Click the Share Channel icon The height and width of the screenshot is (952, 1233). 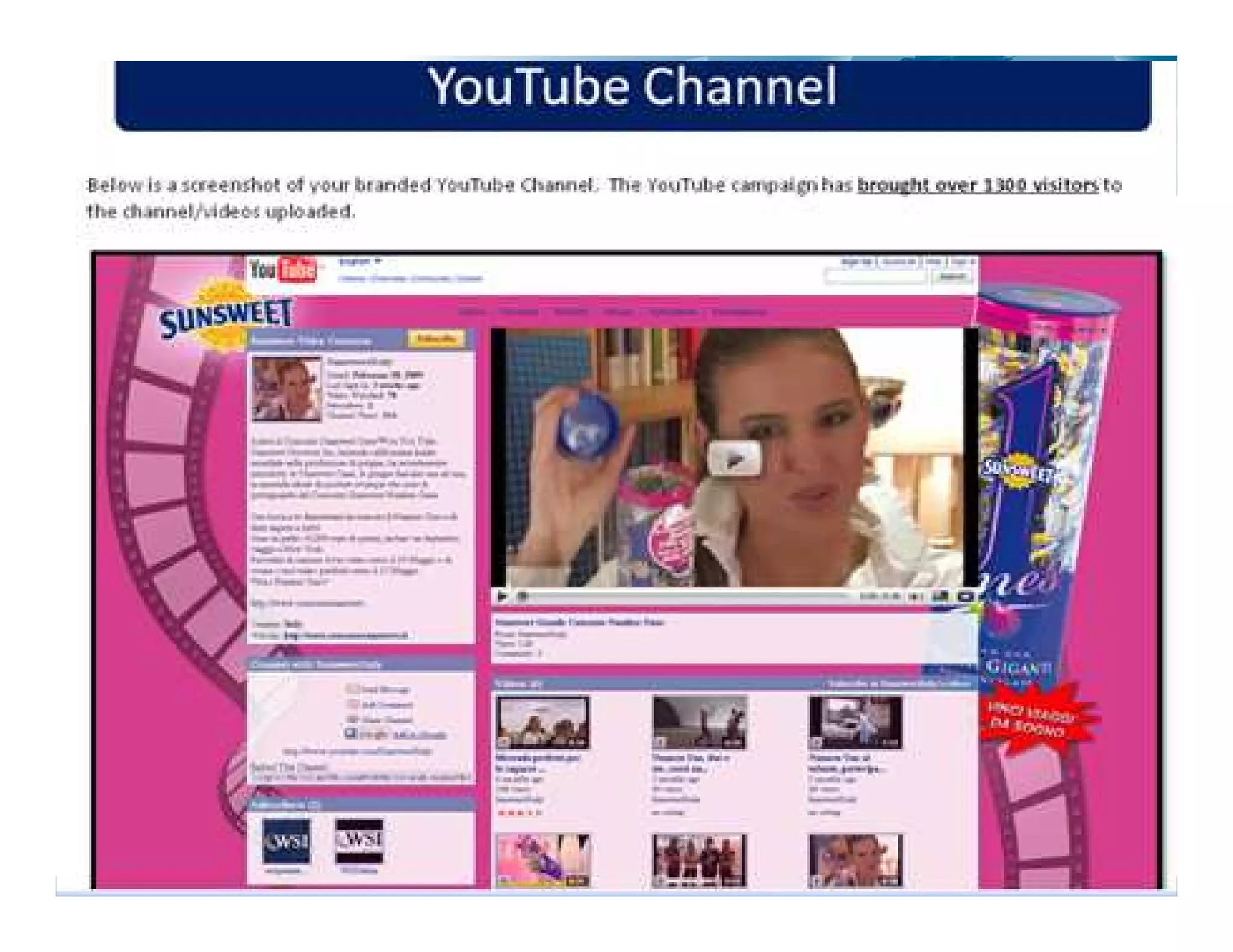coord(352,719)
